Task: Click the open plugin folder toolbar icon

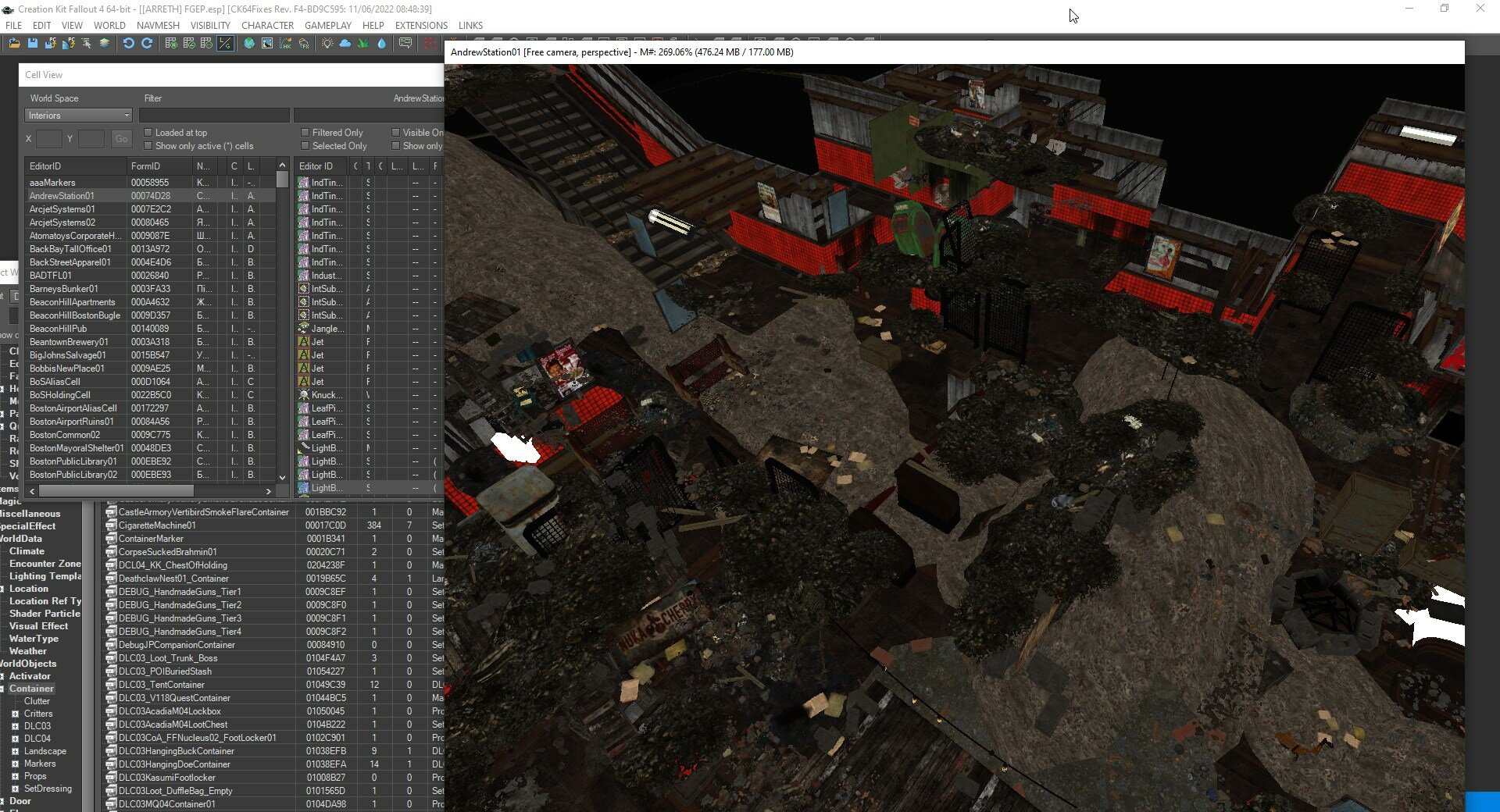Action: [14, 44]
